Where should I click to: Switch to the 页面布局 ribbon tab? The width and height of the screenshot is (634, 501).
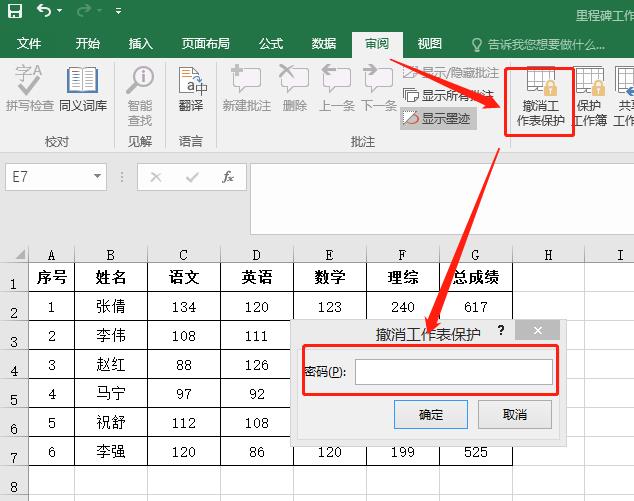pos(205,43)
